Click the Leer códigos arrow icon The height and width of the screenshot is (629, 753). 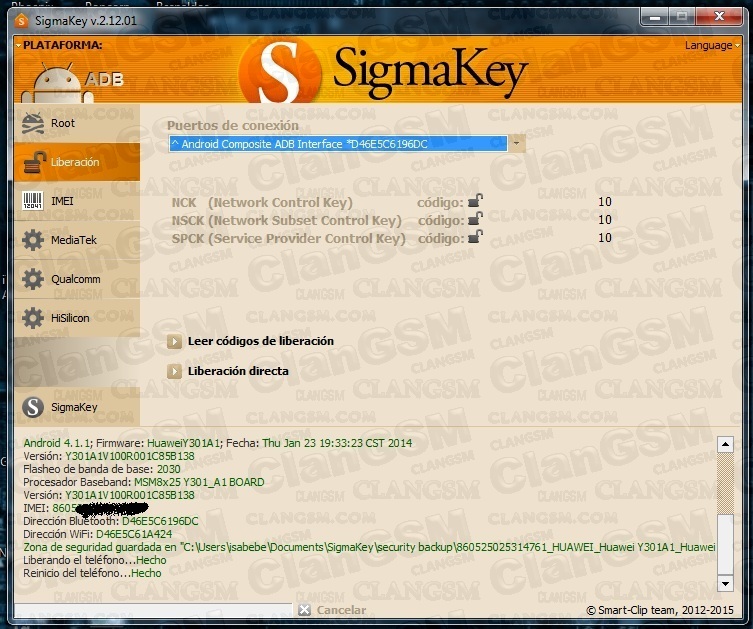click(174, 342)
